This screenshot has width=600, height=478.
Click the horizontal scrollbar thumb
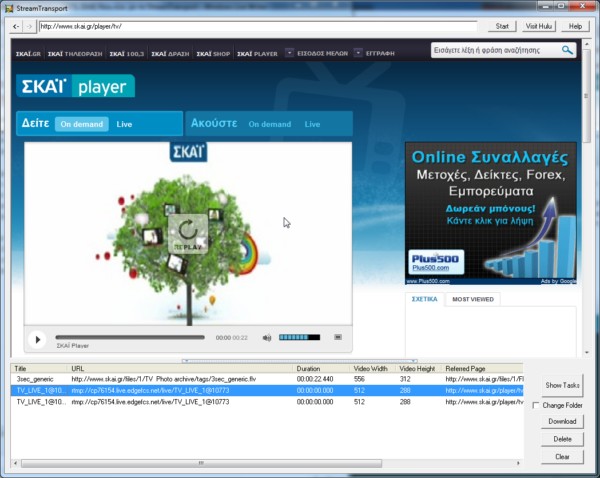(201, 463)
